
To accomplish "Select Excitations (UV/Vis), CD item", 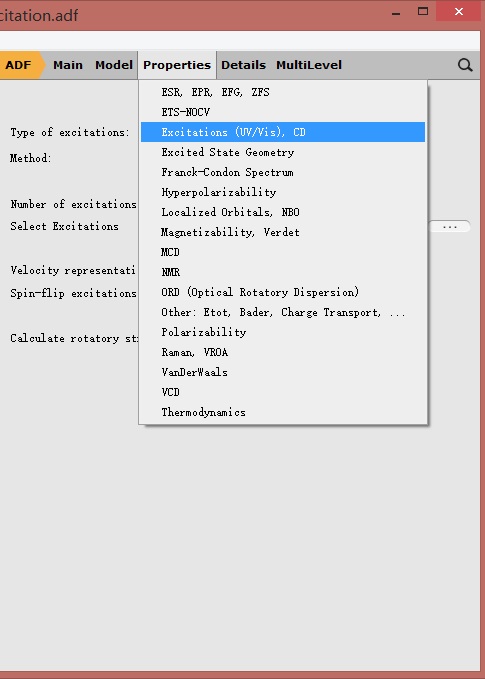I will (x=283, y=132).
